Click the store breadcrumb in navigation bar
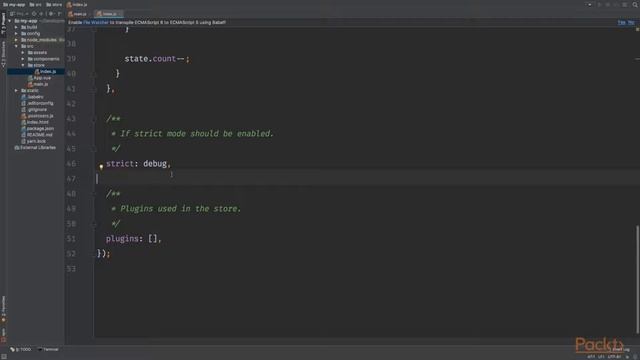 pyautogui.click(x=54, y=4)
